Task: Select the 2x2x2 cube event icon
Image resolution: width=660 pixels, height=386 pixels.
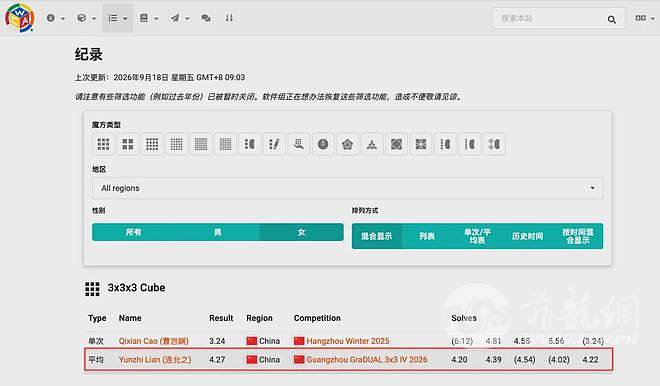Action: tap(128, 144)
